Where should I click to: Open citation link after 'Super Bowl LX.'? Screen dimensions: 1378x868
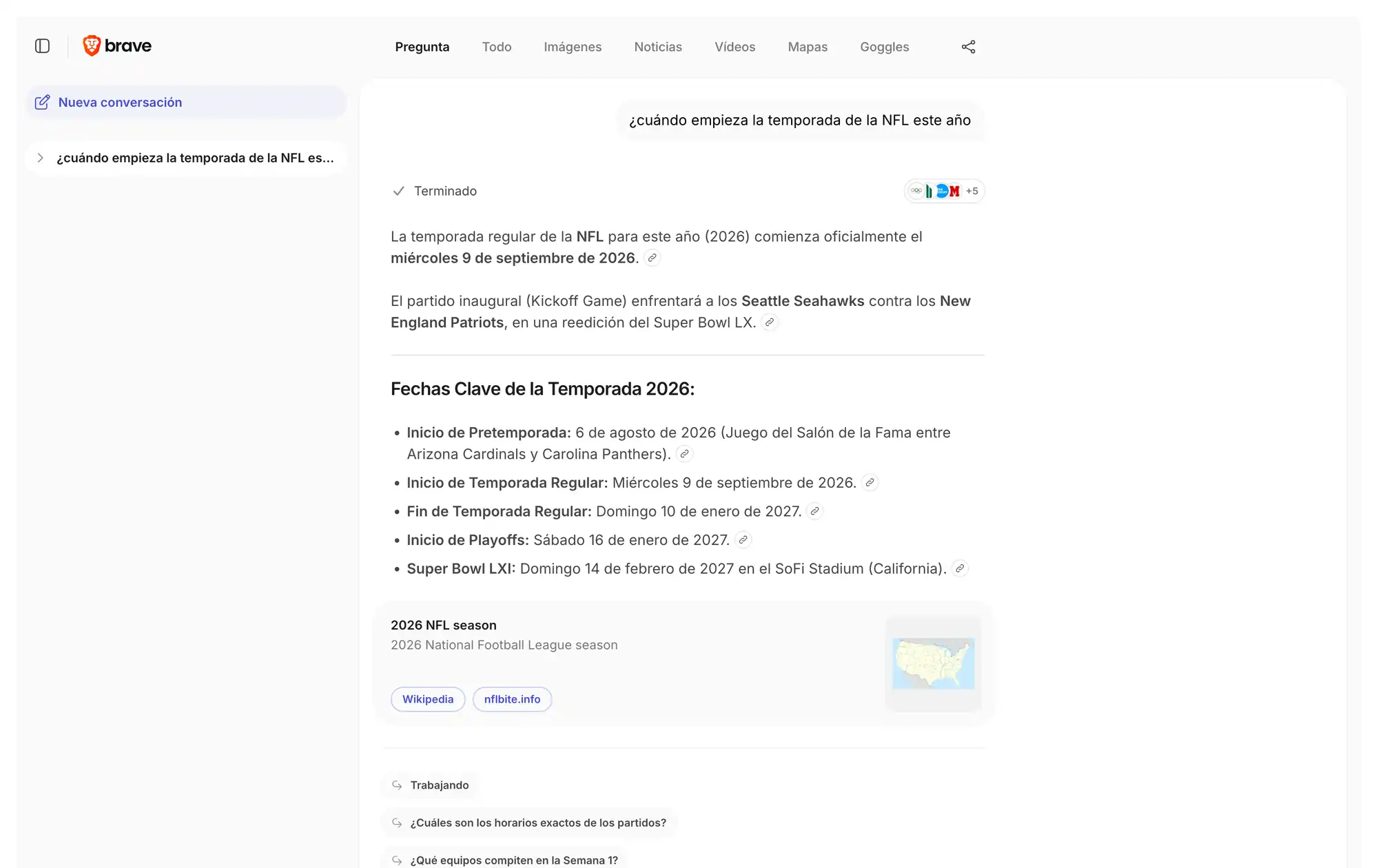770,322
